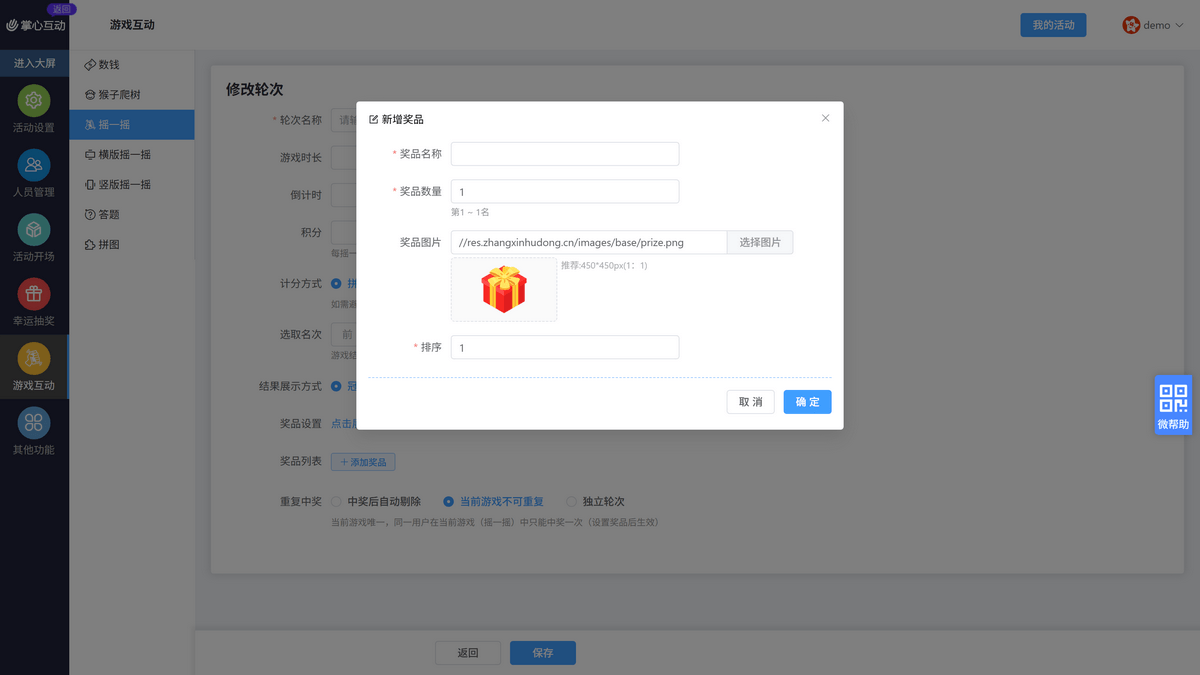
Task: Open 其他功能 sidebar icon
Action: point(34,432)
